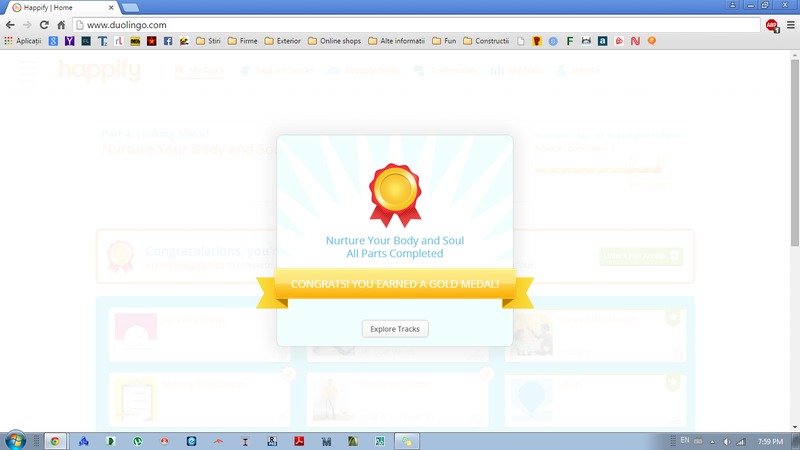Click the network signal tray icon
800x450 pixels.
click(741, 442)
